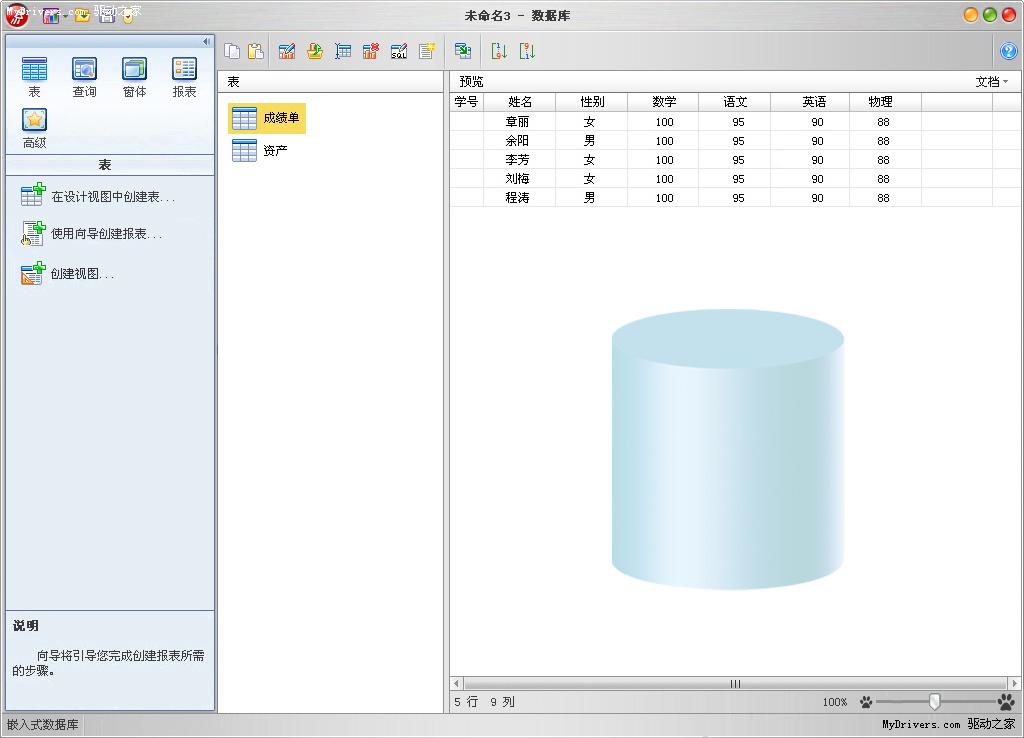Click 在设计视图中创建表 link

click(112, 197)
